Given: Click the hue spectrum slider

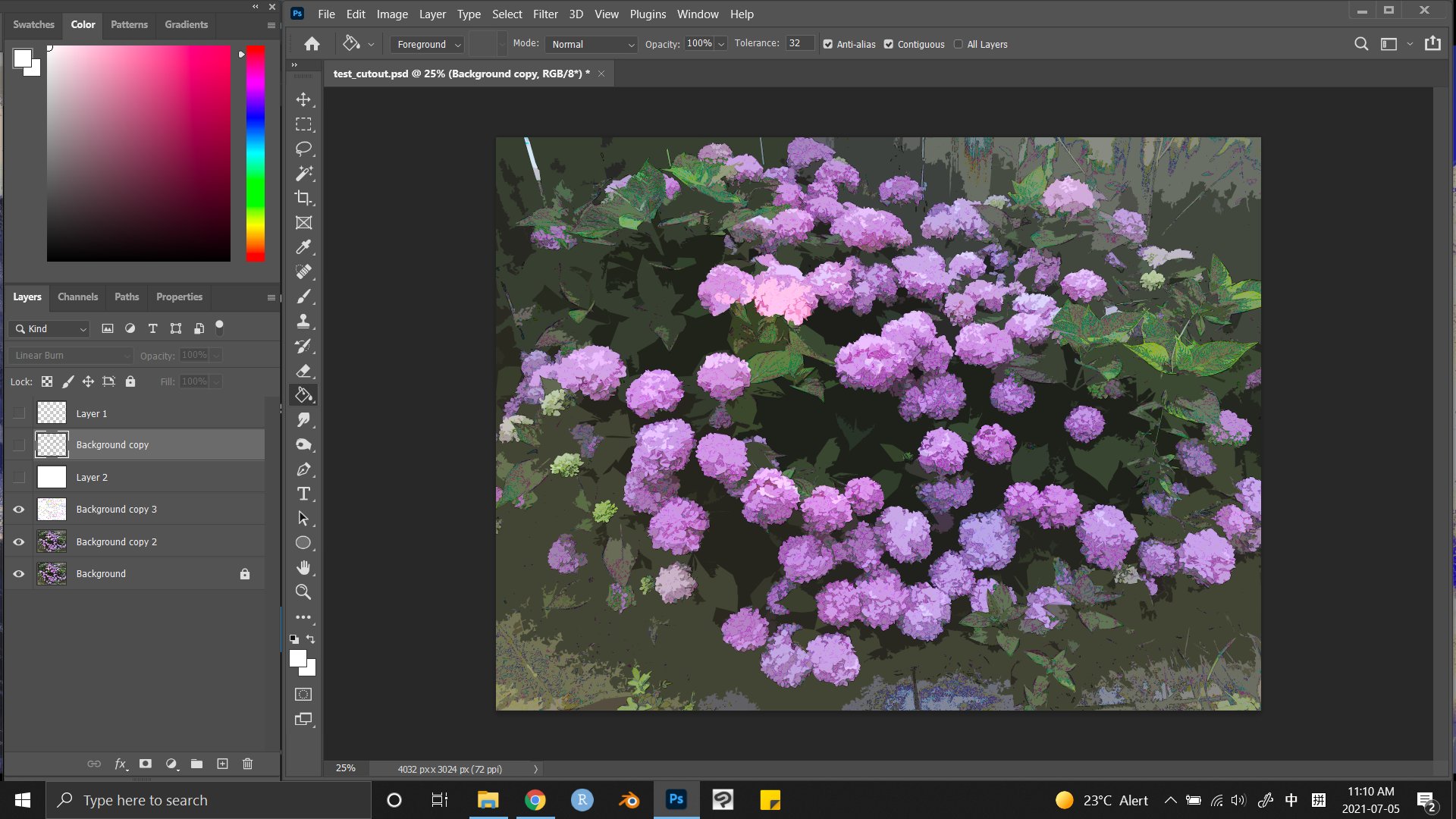Looking at the screenshot, I should [256, 153].
